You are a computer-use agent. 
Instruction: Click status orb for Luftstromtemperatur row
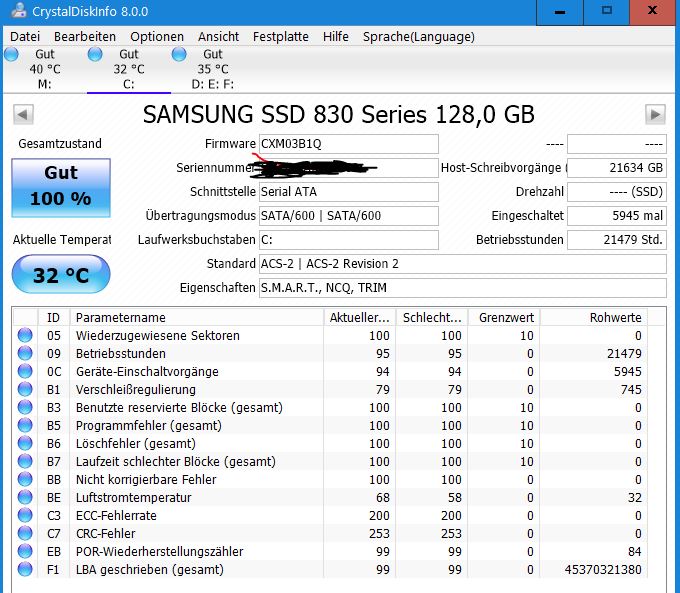pos(25,497)
